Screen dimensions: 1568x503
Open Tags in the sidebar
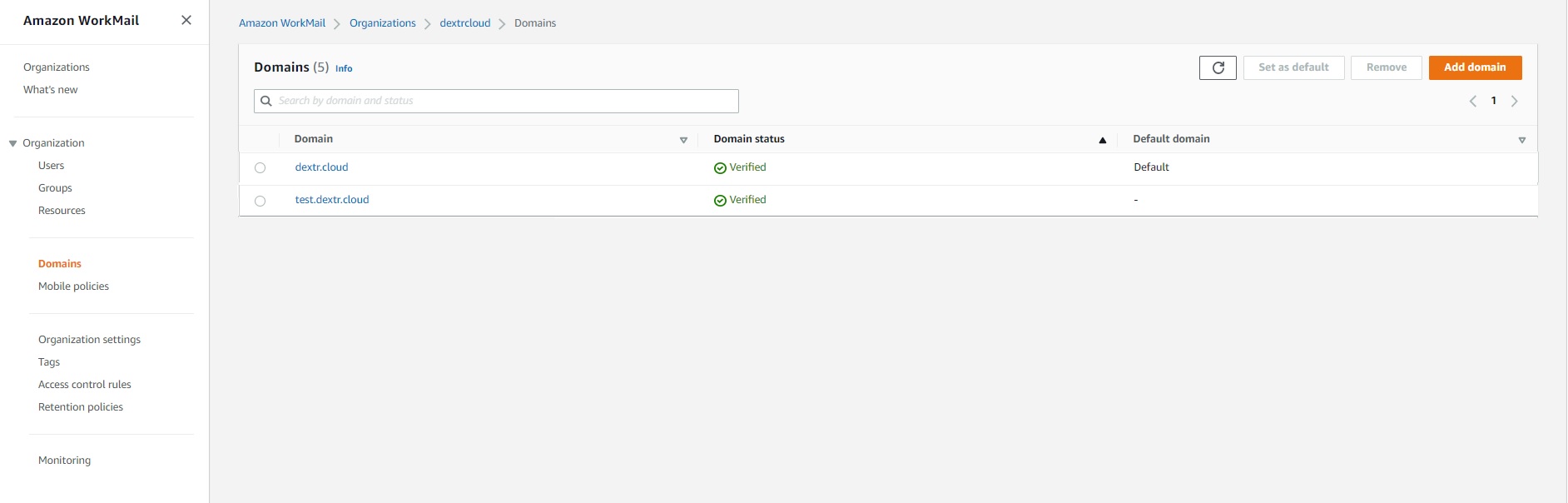[49, 362]
